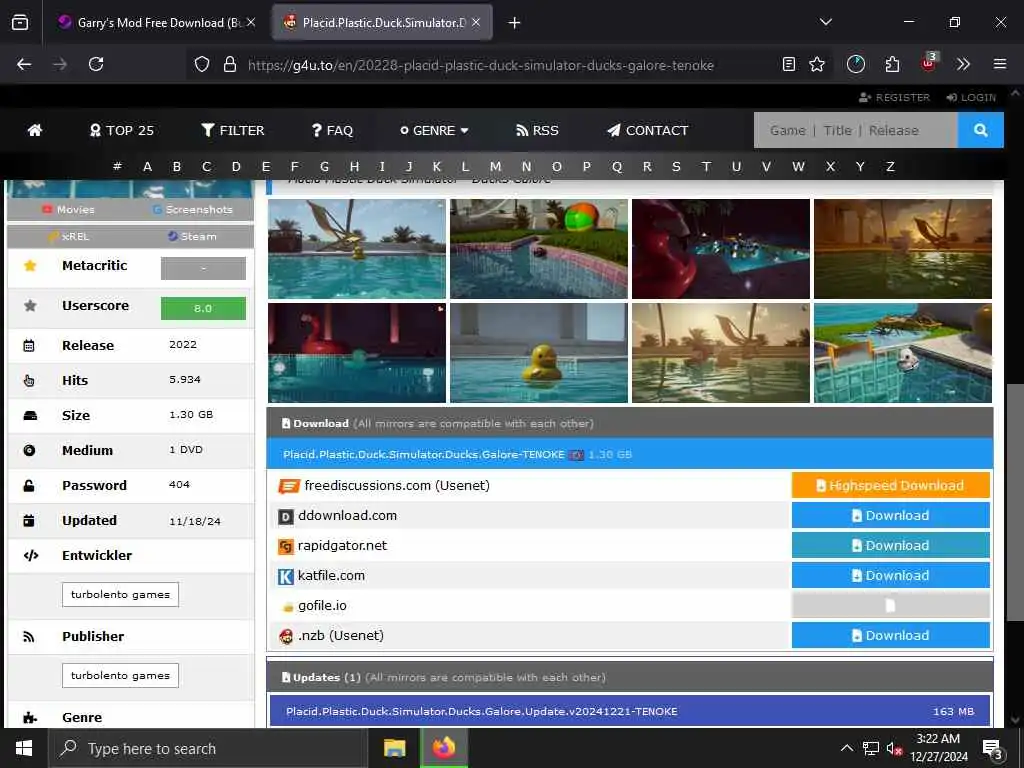Open the notification center icon

pos(993,749)
